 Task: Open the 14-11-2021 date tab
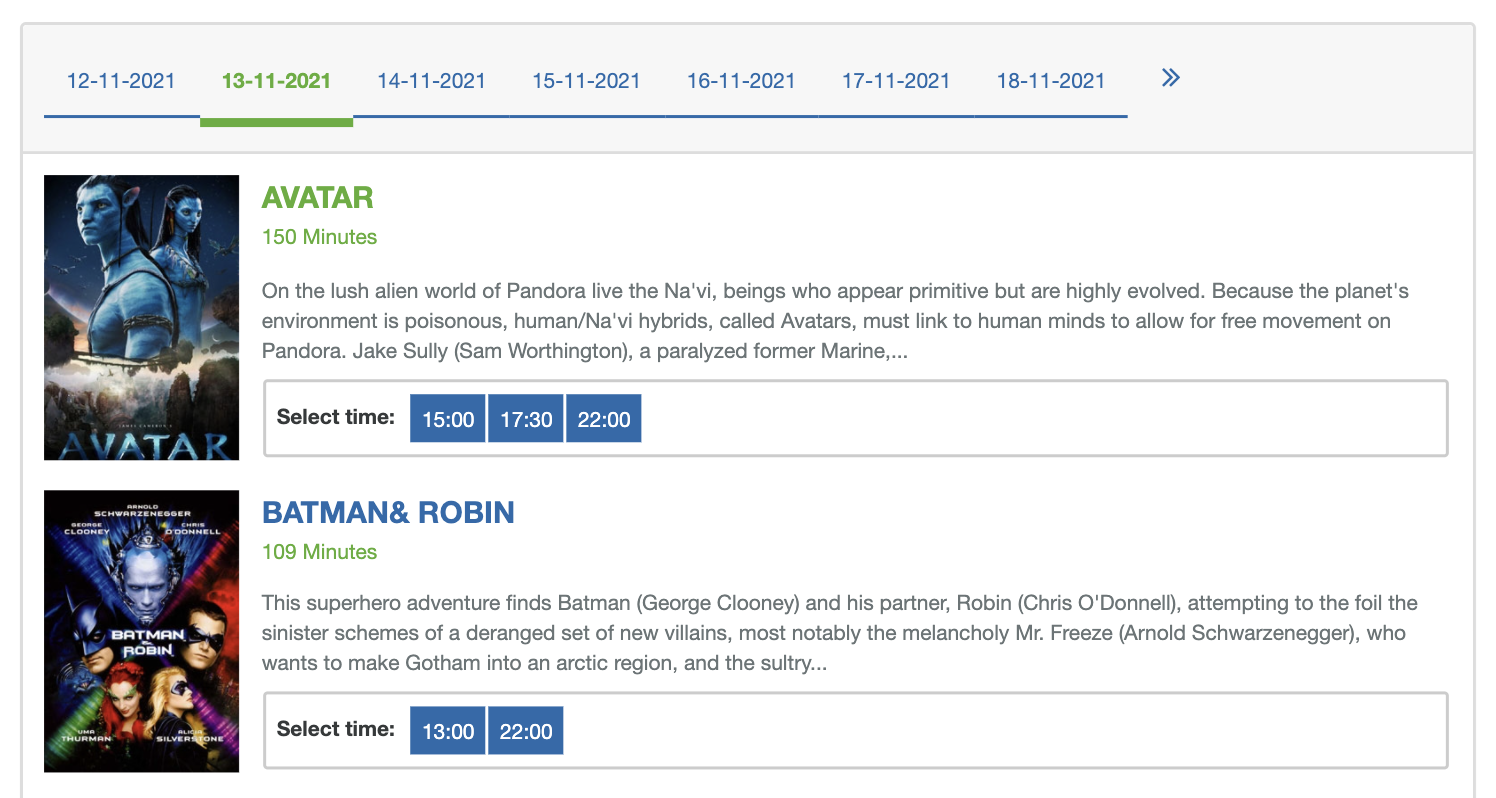click(431, 81)
